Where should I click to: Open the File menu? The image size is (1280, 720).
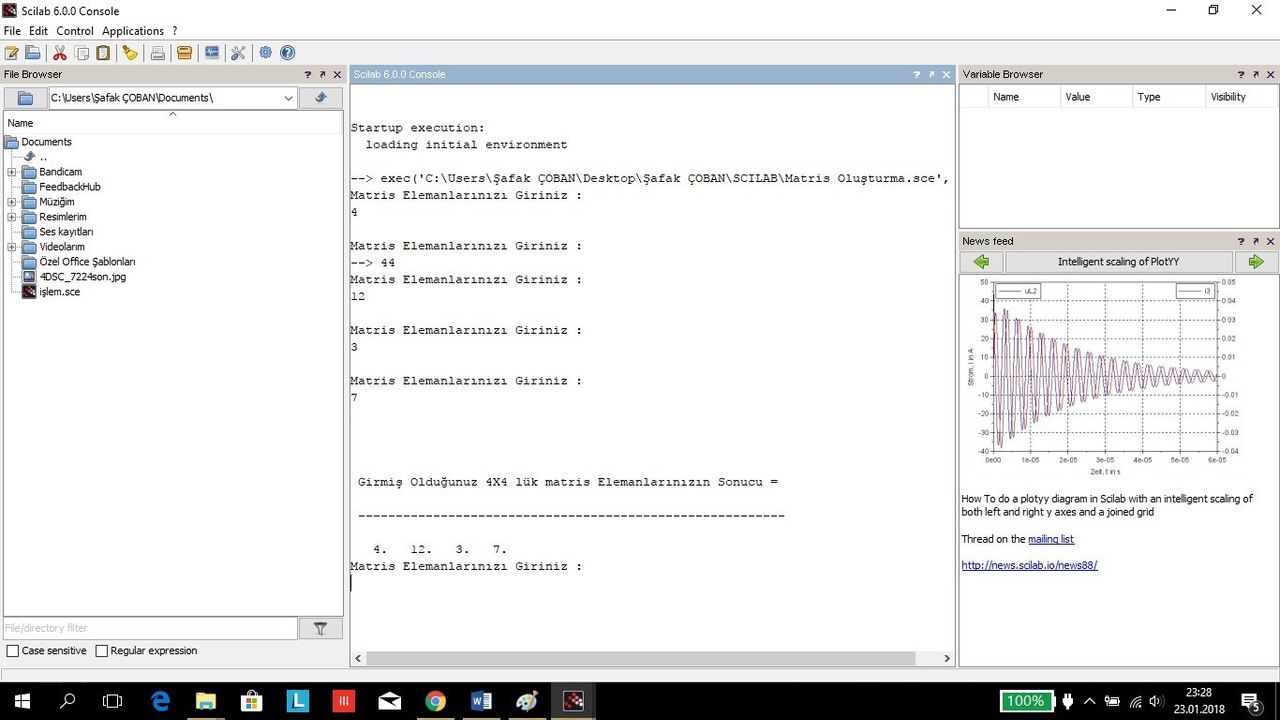pos(12,31)
